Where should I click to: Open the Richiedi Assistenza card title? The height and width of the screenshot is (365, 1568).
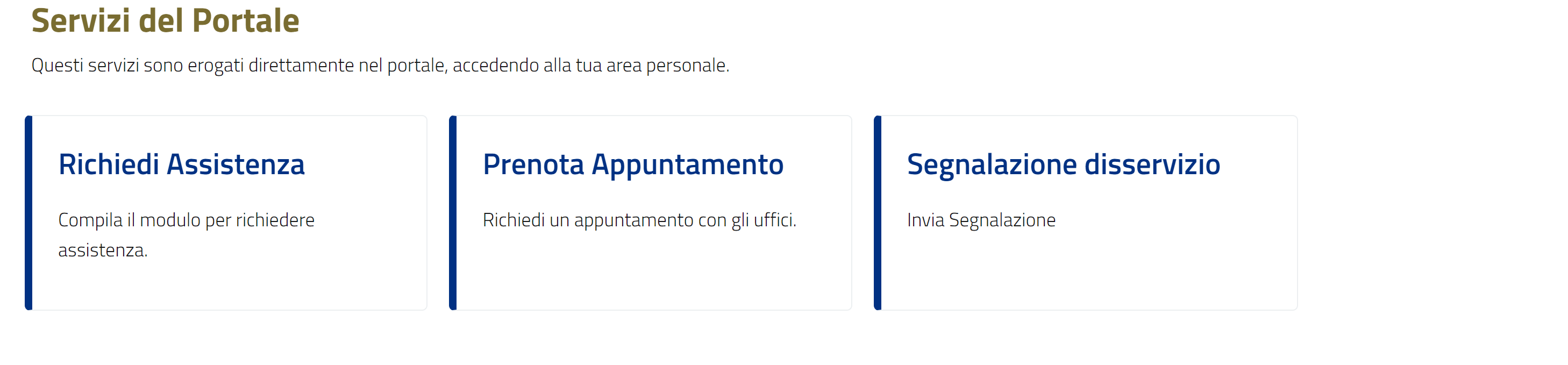pyautogui.click(x=181, y=165)
